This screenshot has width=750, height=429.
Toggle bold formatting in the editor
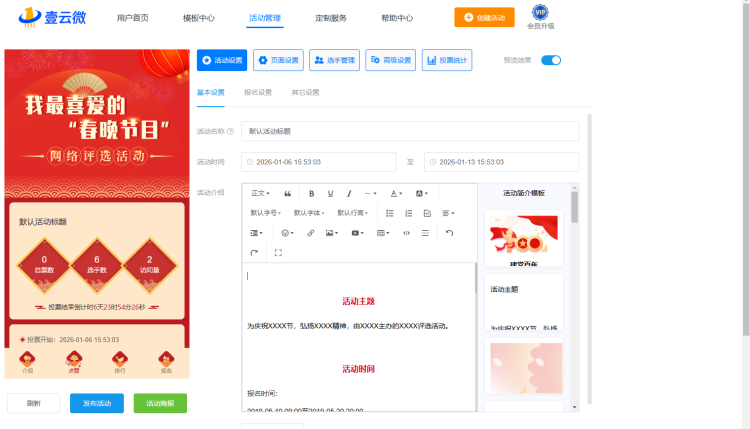click(312, 193)
